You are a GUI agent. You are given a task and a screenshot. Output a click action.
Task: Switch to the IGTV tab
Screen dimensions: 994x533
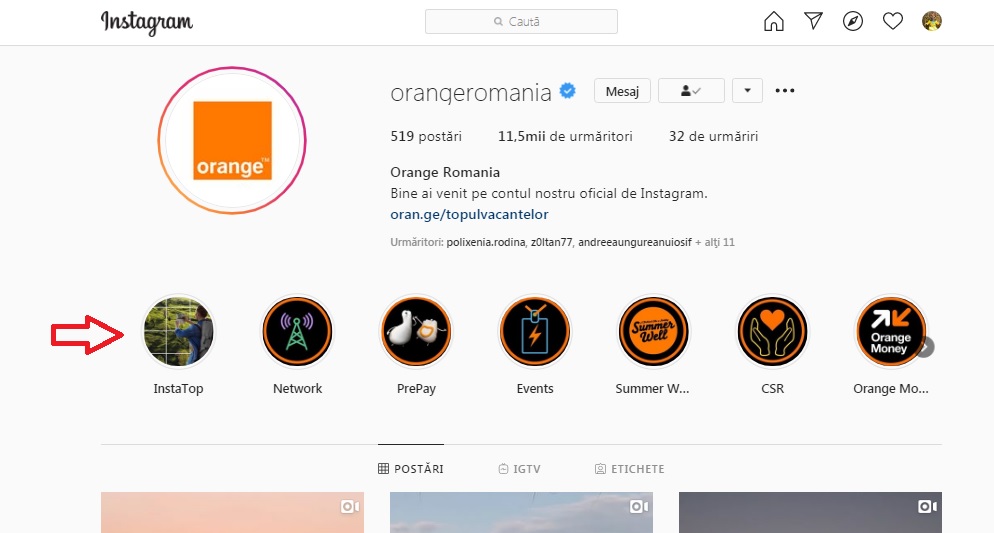pos(519,469)
